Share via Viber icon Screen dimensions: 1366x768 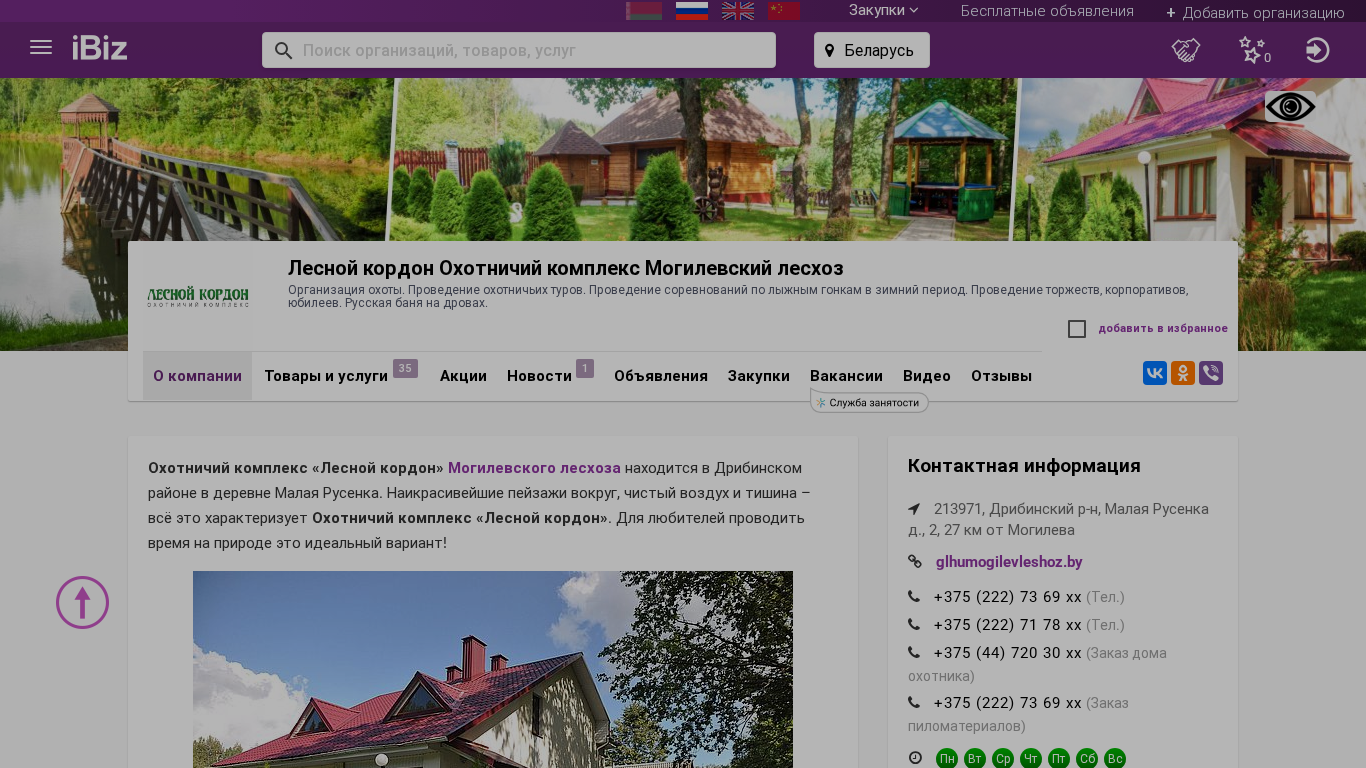point(1211,373)
